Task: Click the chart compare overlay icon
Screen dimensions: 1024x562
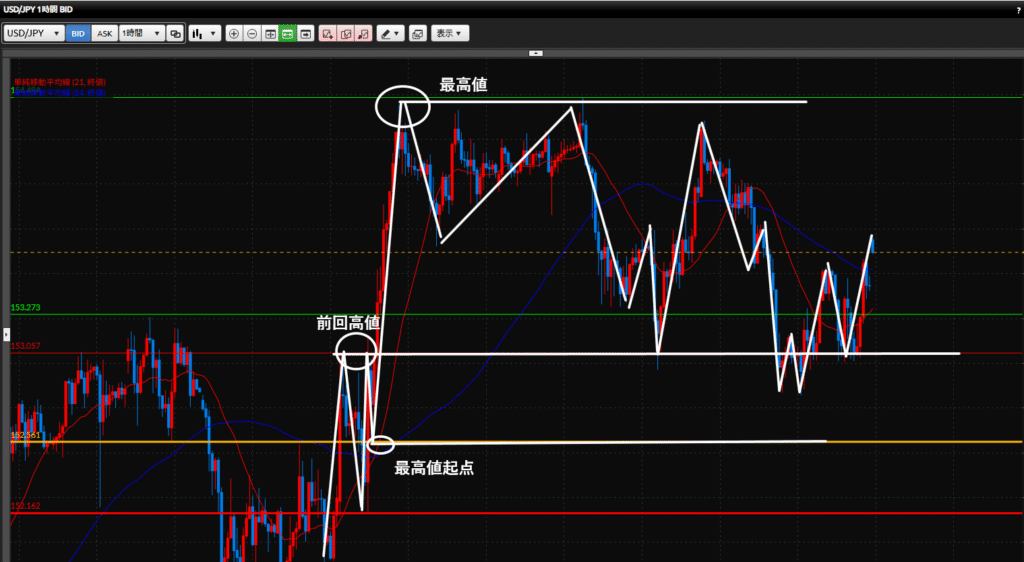Action: point(175,33)
